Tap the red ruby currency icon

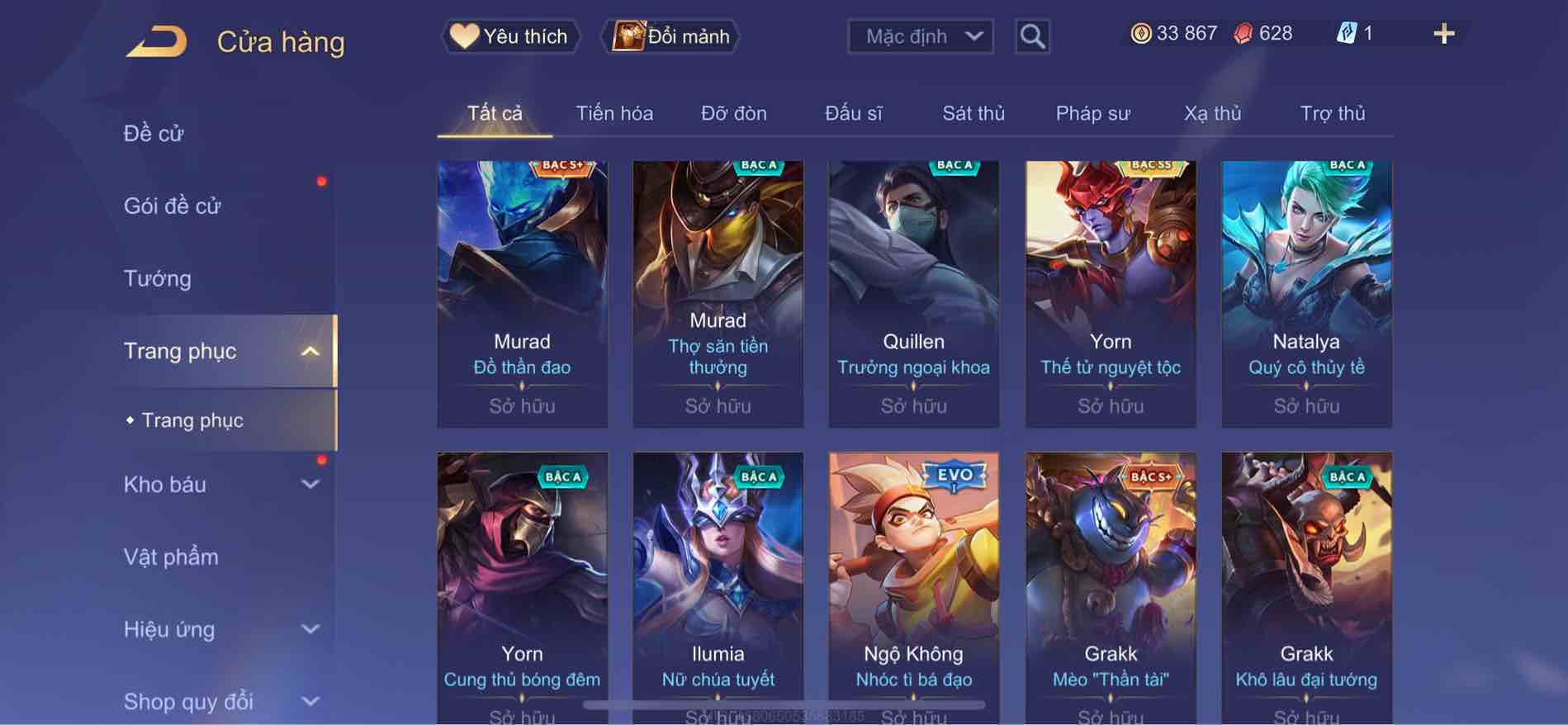(1243, 34)
